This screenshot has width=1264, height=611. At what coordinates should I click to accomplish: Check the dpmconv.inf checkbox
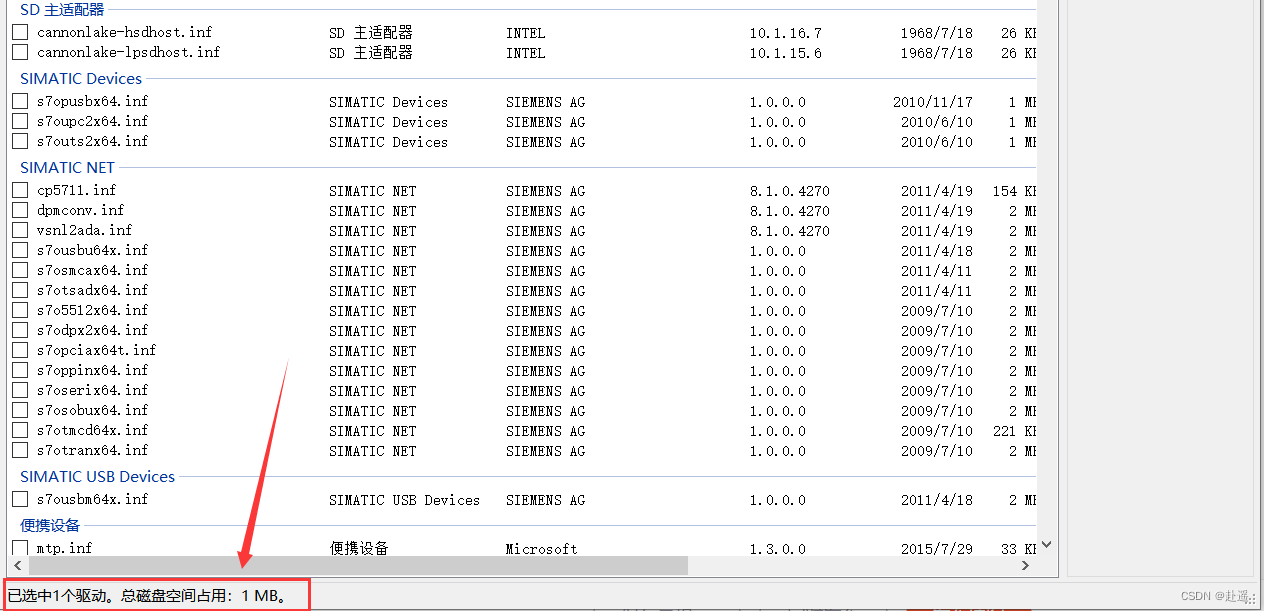(20, 210)
